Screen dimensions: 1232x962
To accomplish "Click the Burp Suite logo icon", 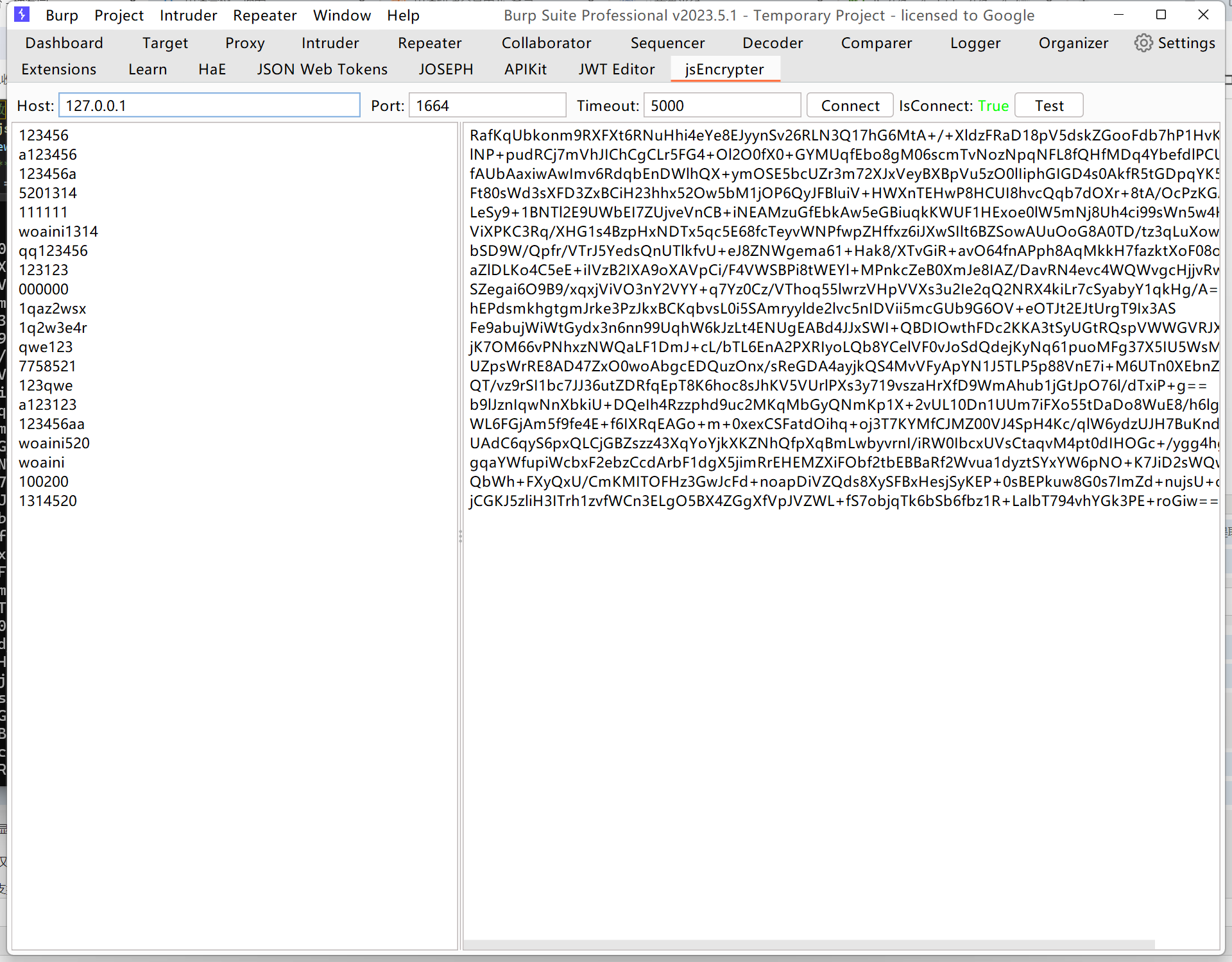I will pyautogui.click(x=21, y=14).
